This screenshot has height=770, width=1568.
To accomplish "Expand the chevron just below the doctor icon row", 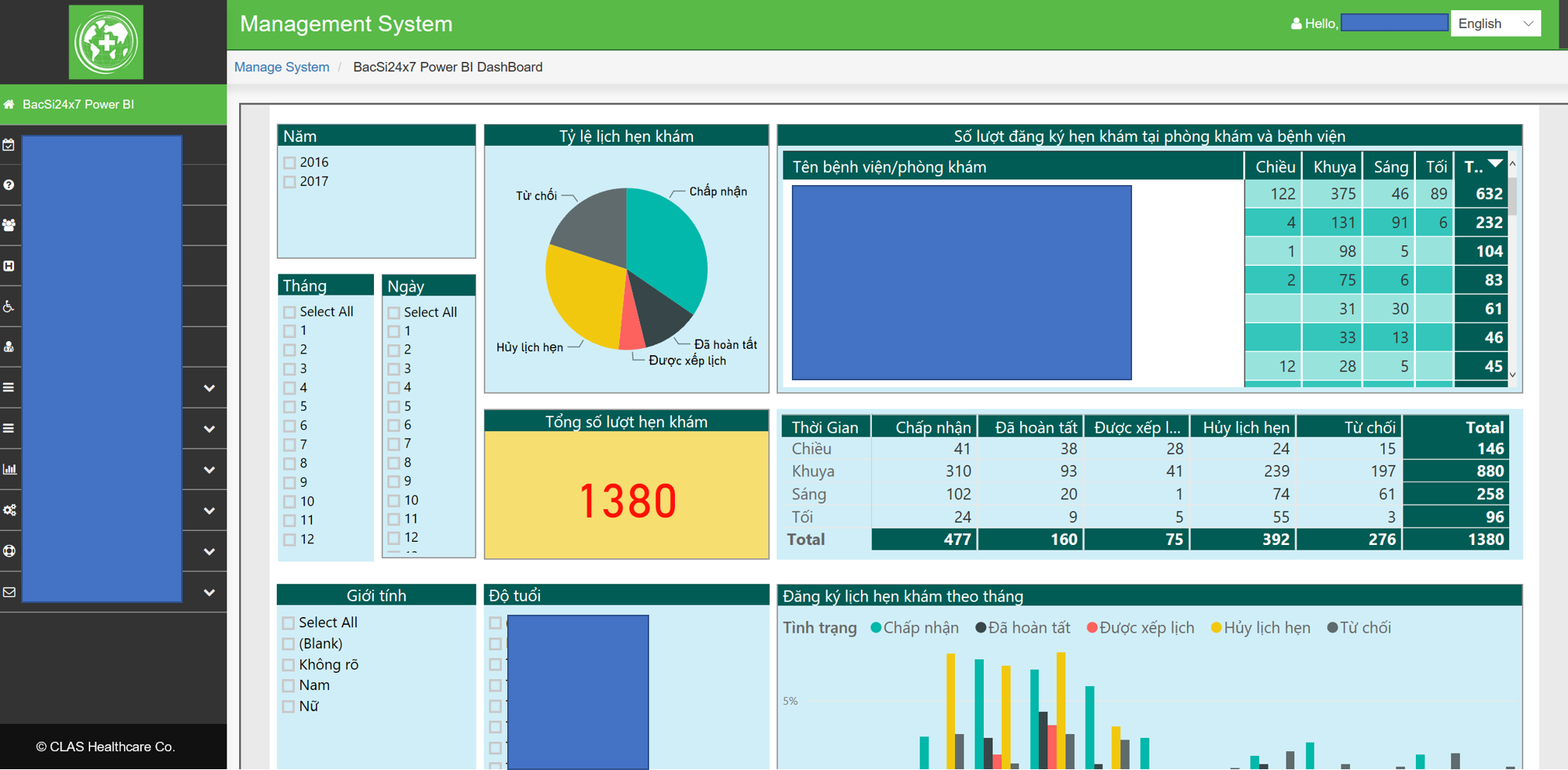I will pyautogui.click(x=209, y=388).
